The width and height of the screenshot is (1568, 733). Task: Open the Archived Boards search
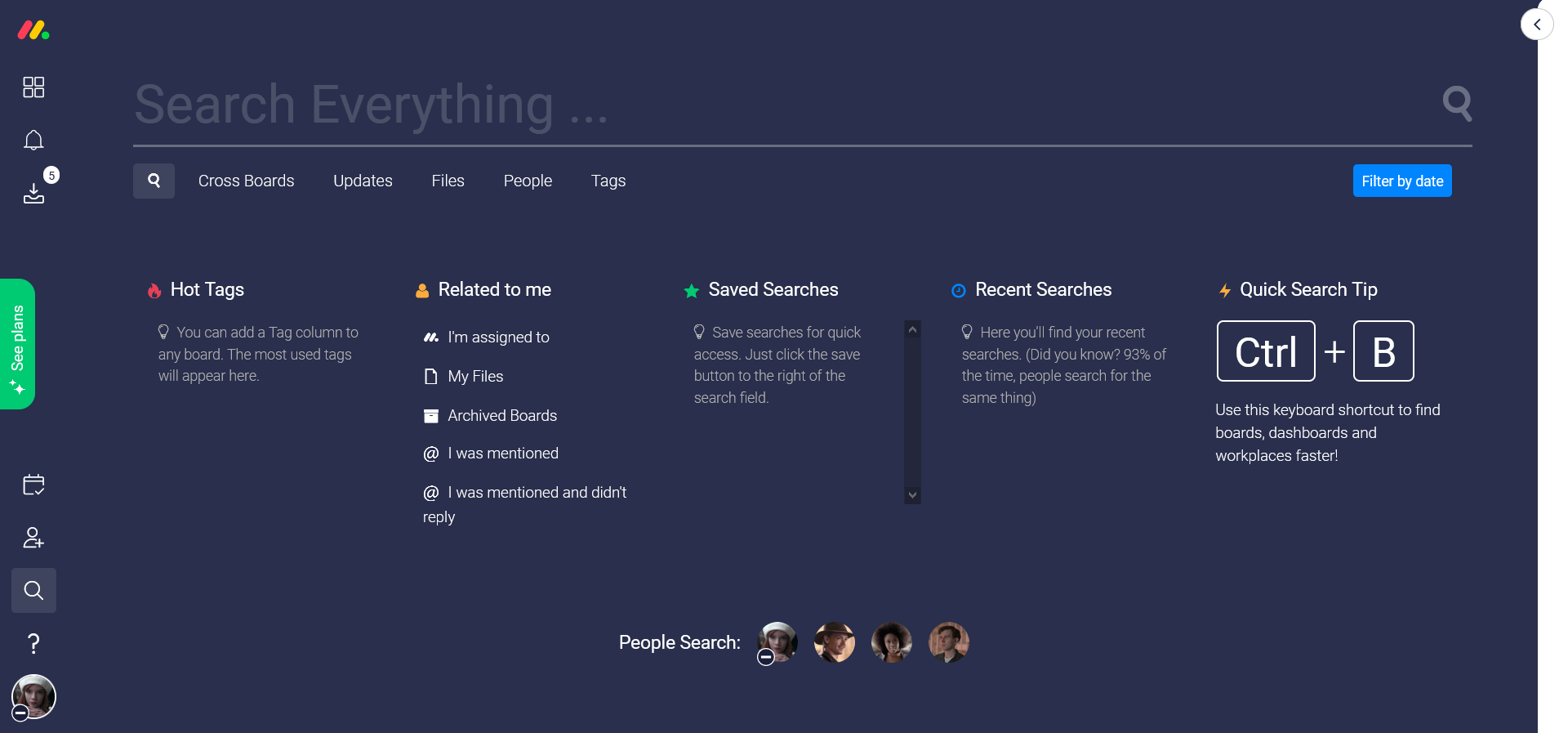pos(502,415)
